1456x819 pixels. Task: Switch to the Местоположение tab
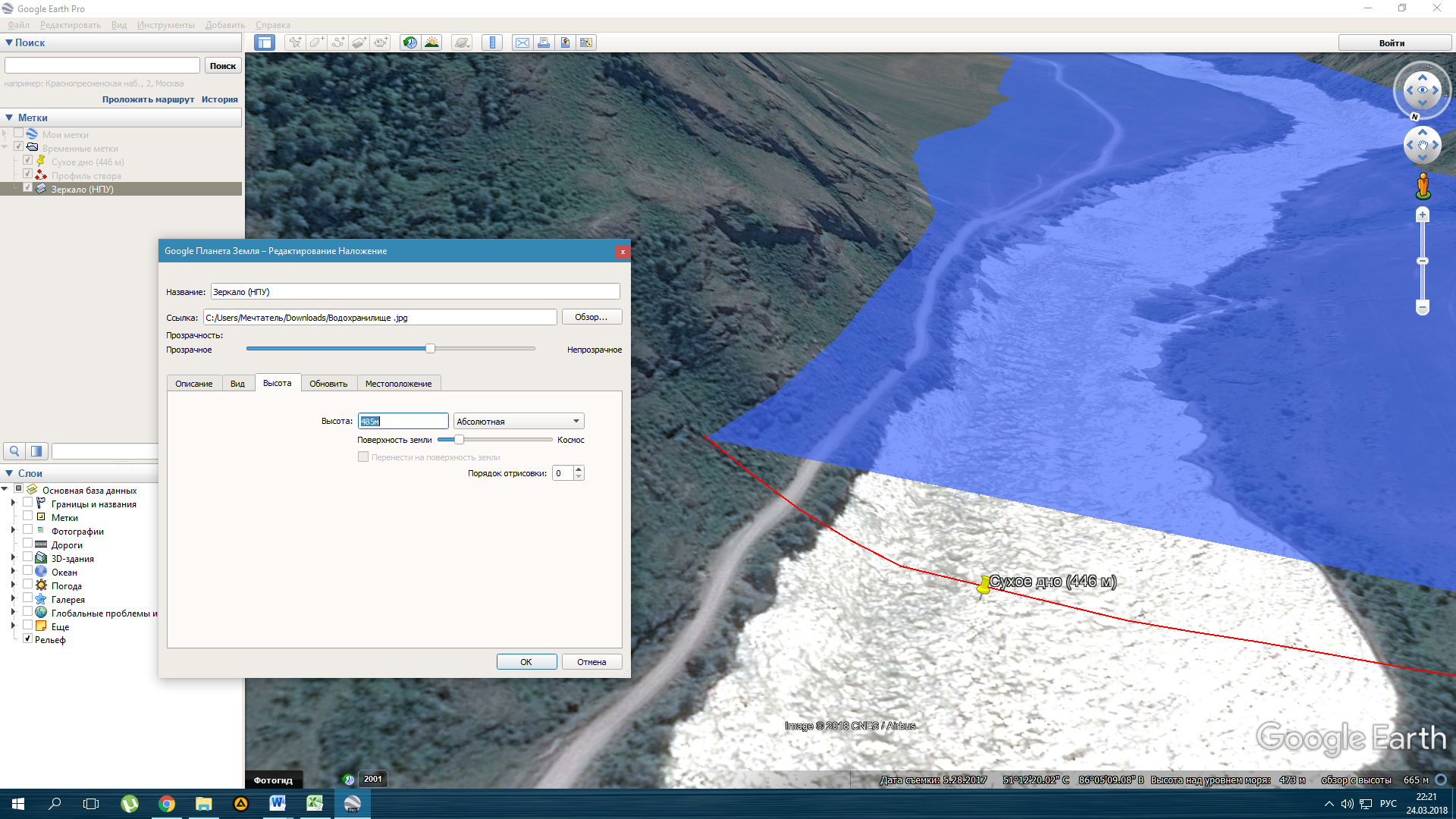coord(398,384)
